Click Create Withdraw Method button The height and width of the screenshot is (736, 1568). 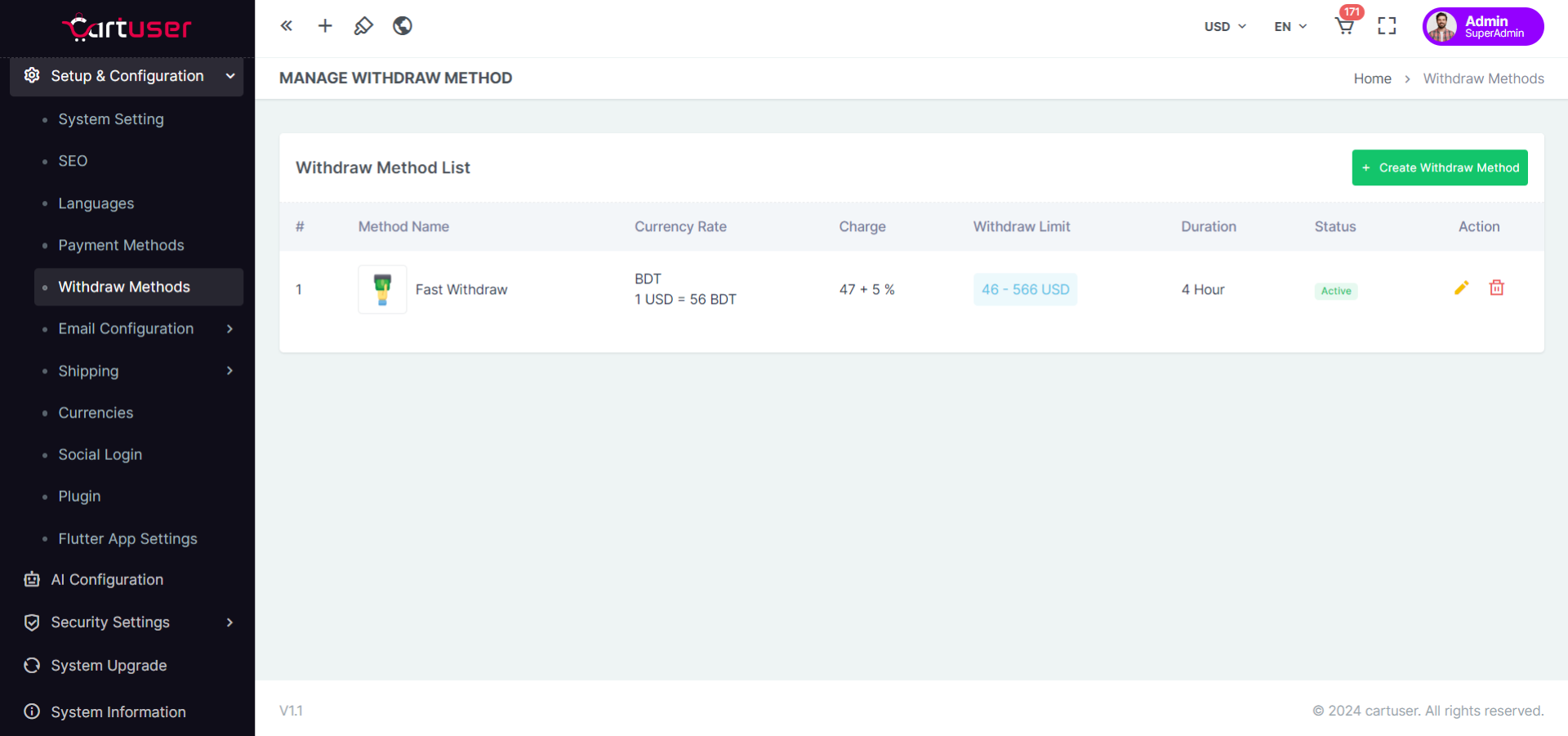pyautogui.click(x=1439, y=167)
